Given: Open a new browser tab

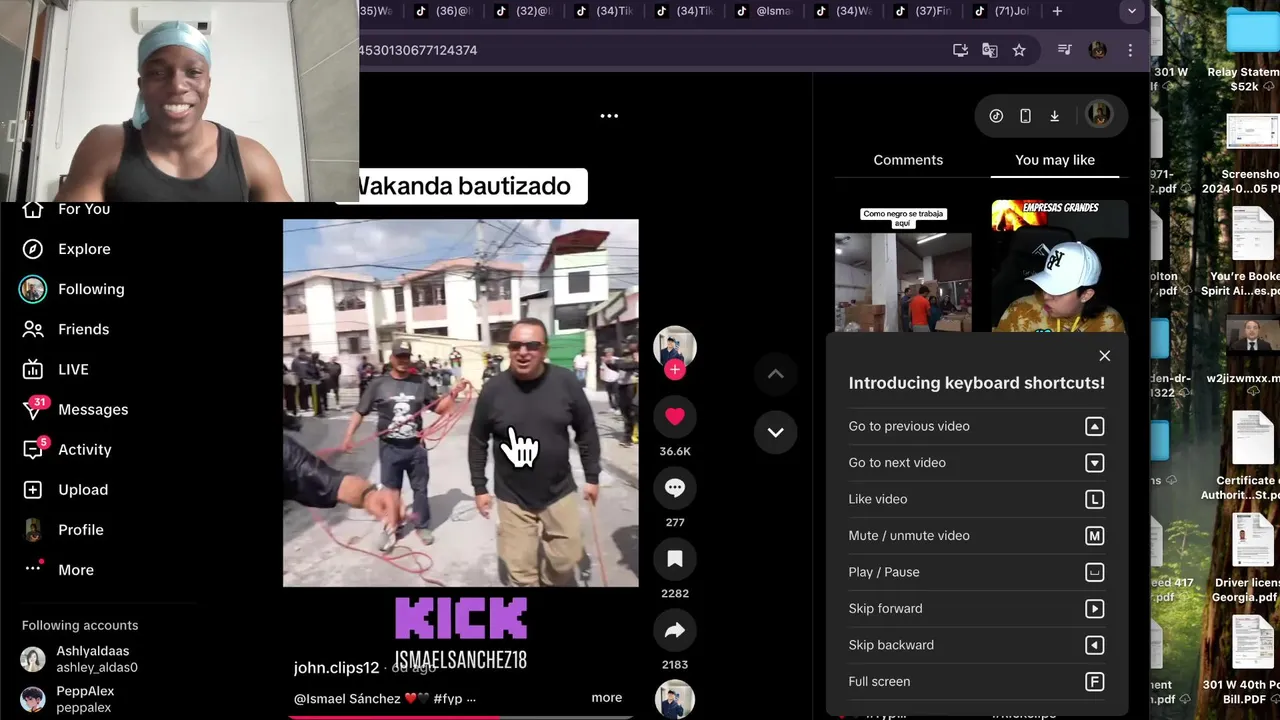Looking at the screenshot, I should pos(1057,11).
